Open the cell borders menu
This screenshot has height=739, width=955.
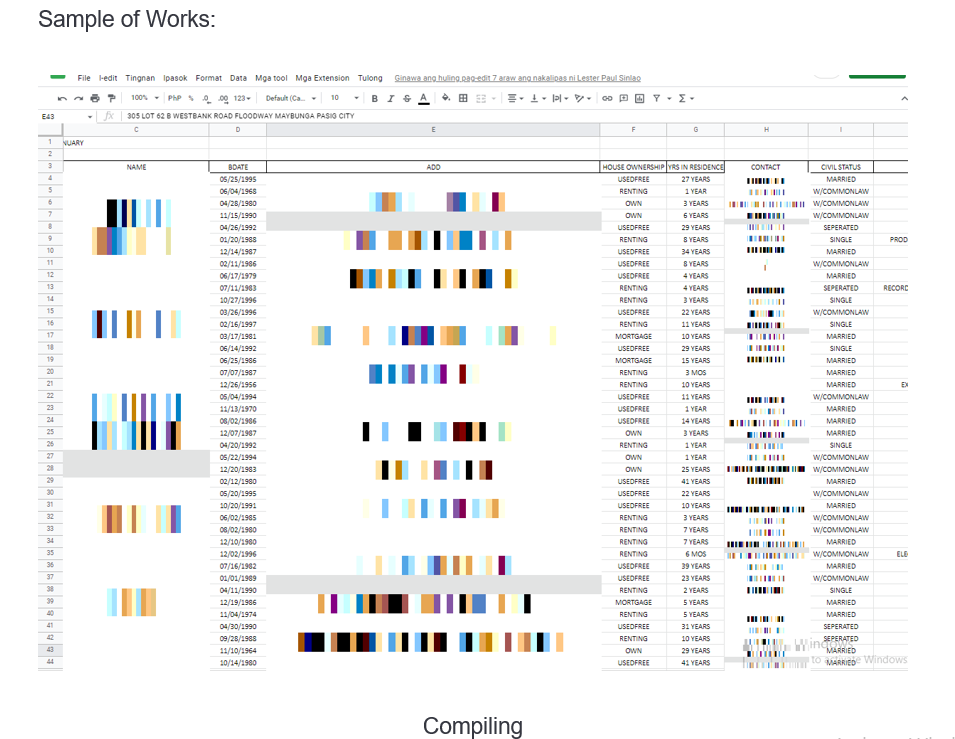463,98
